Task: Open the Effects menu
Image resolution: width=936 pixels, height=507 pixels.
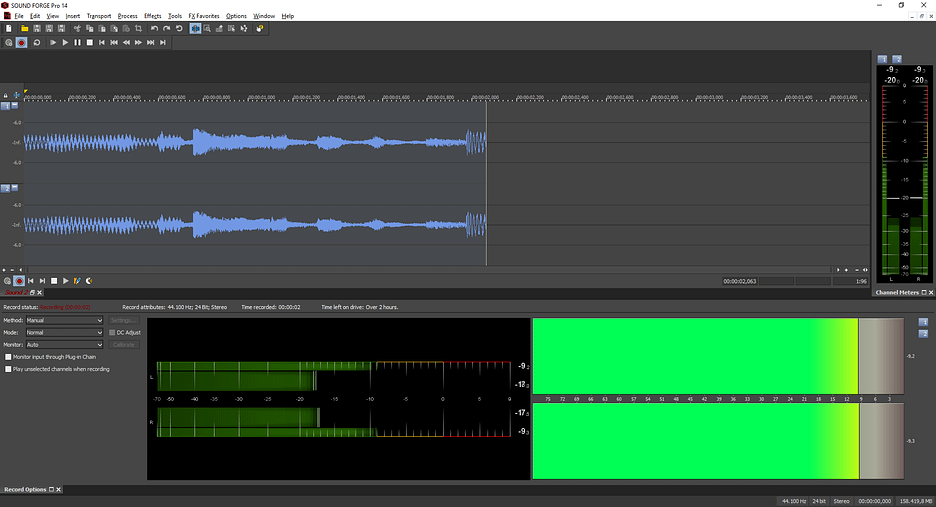Action: point(152,16)
